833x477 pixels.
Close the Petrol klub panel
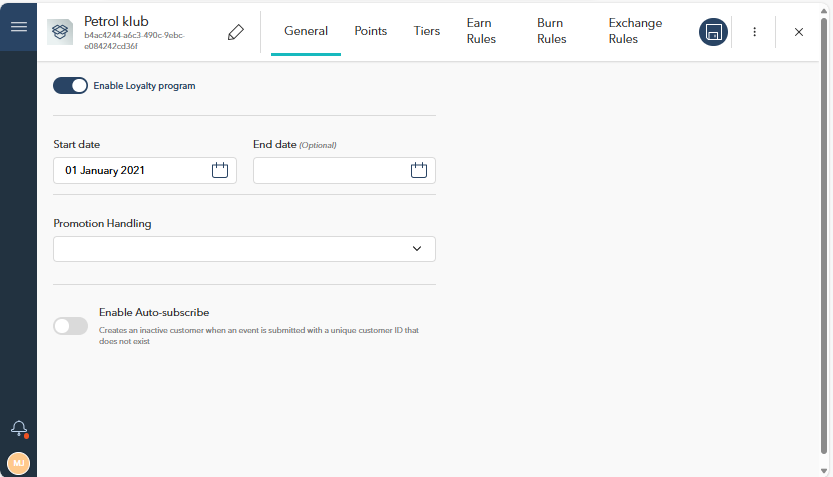click(x=798, y=32)
